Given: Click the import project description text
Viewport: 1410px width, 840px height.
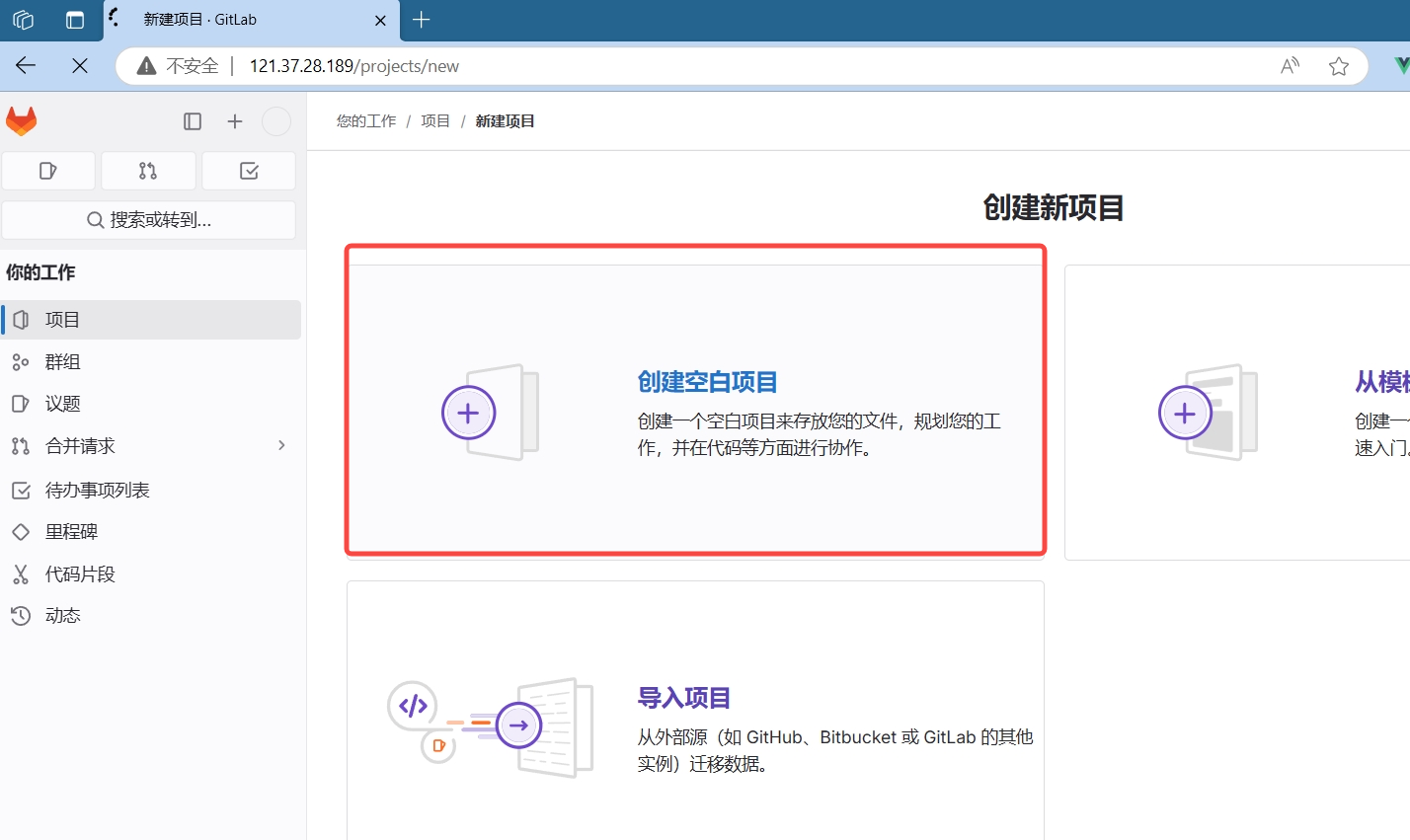Looking at the screenshot, I should point(835,750).
